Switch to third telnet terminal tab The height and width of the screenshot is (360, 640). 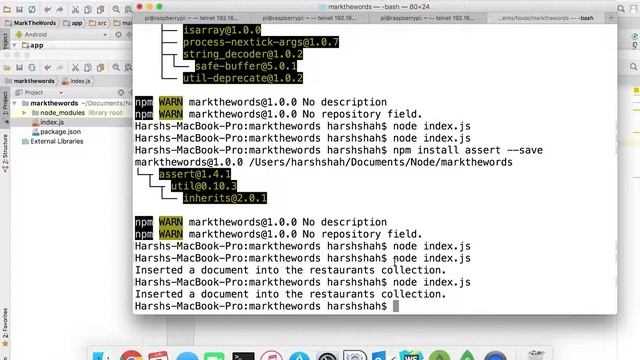point(427,18)
